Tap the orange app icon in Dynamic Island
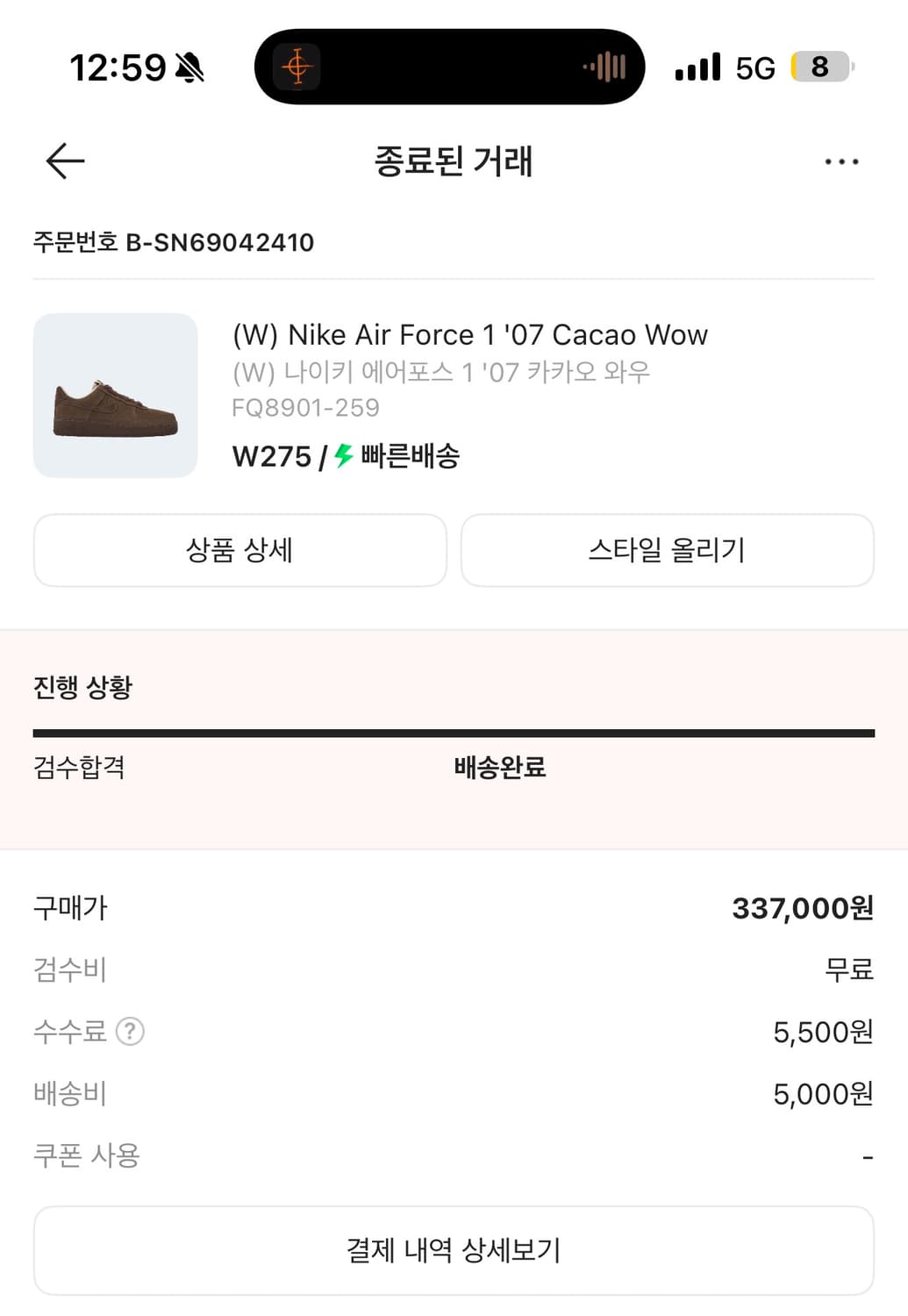 (297, 68)
